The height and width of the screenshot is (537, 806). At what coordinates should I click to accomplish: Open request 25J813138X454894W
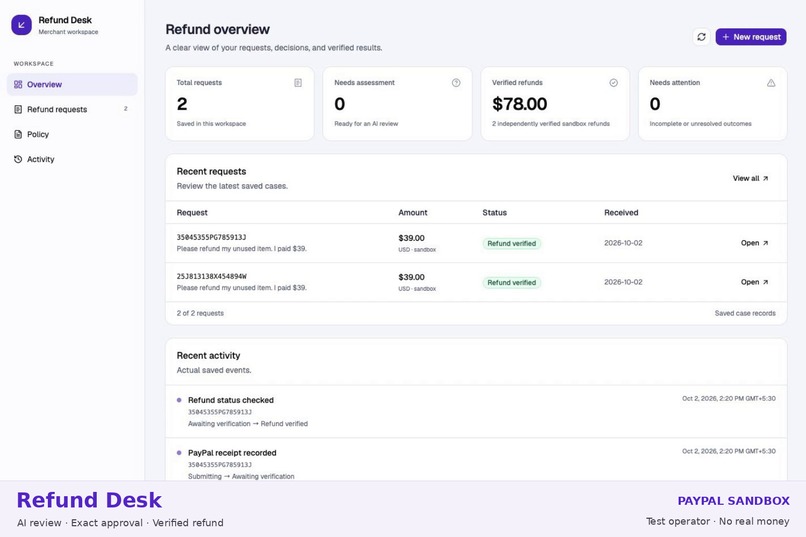click(x=754, y=282)
